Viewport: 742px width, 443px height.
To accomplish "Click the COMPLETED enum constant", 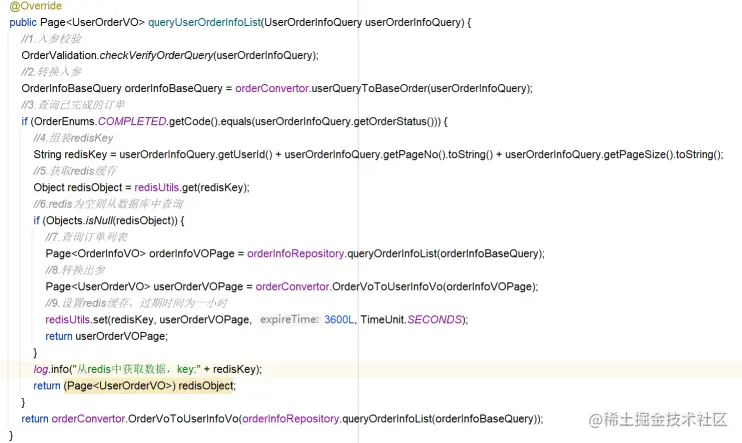I will (132, 122).
